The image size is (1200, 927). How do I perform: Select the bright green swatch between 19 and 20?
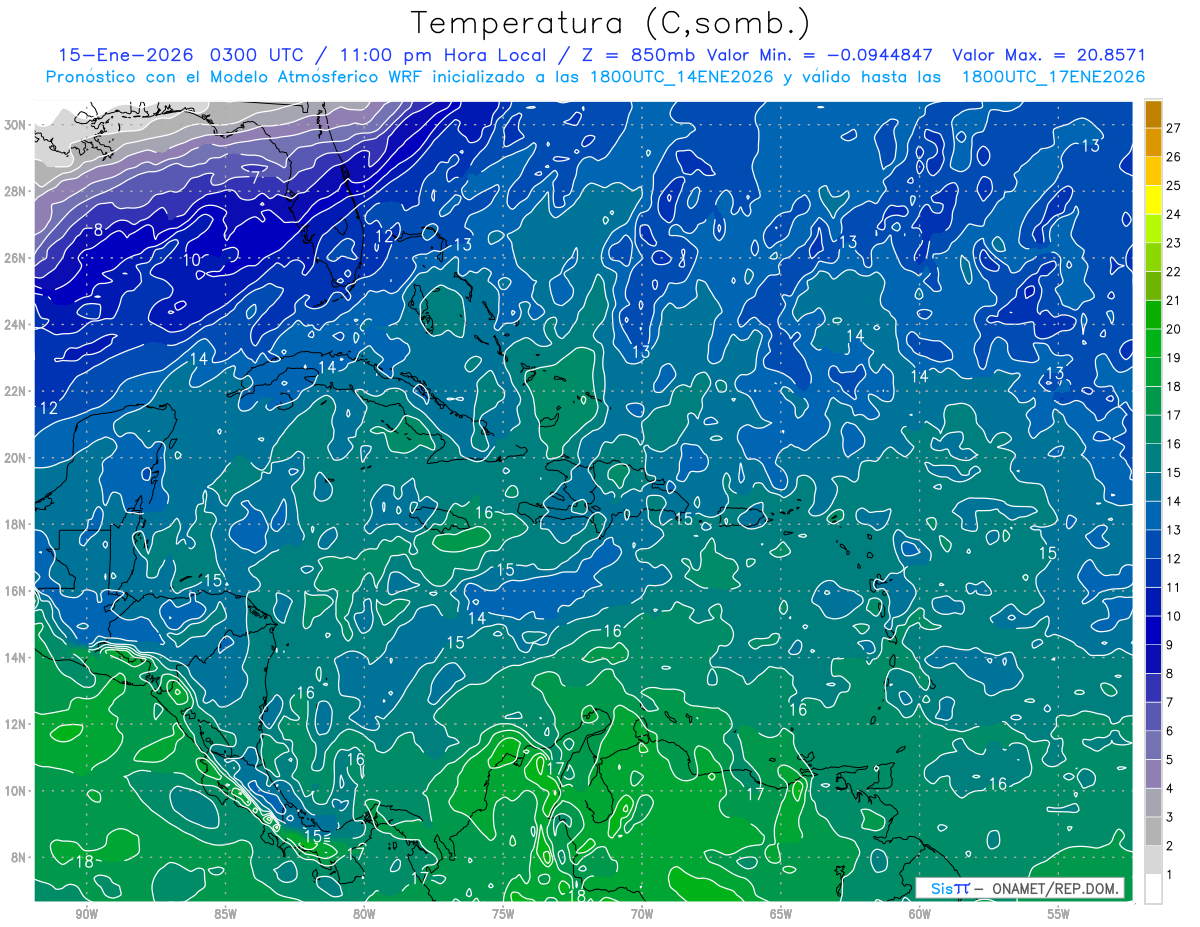(1153, 344)
